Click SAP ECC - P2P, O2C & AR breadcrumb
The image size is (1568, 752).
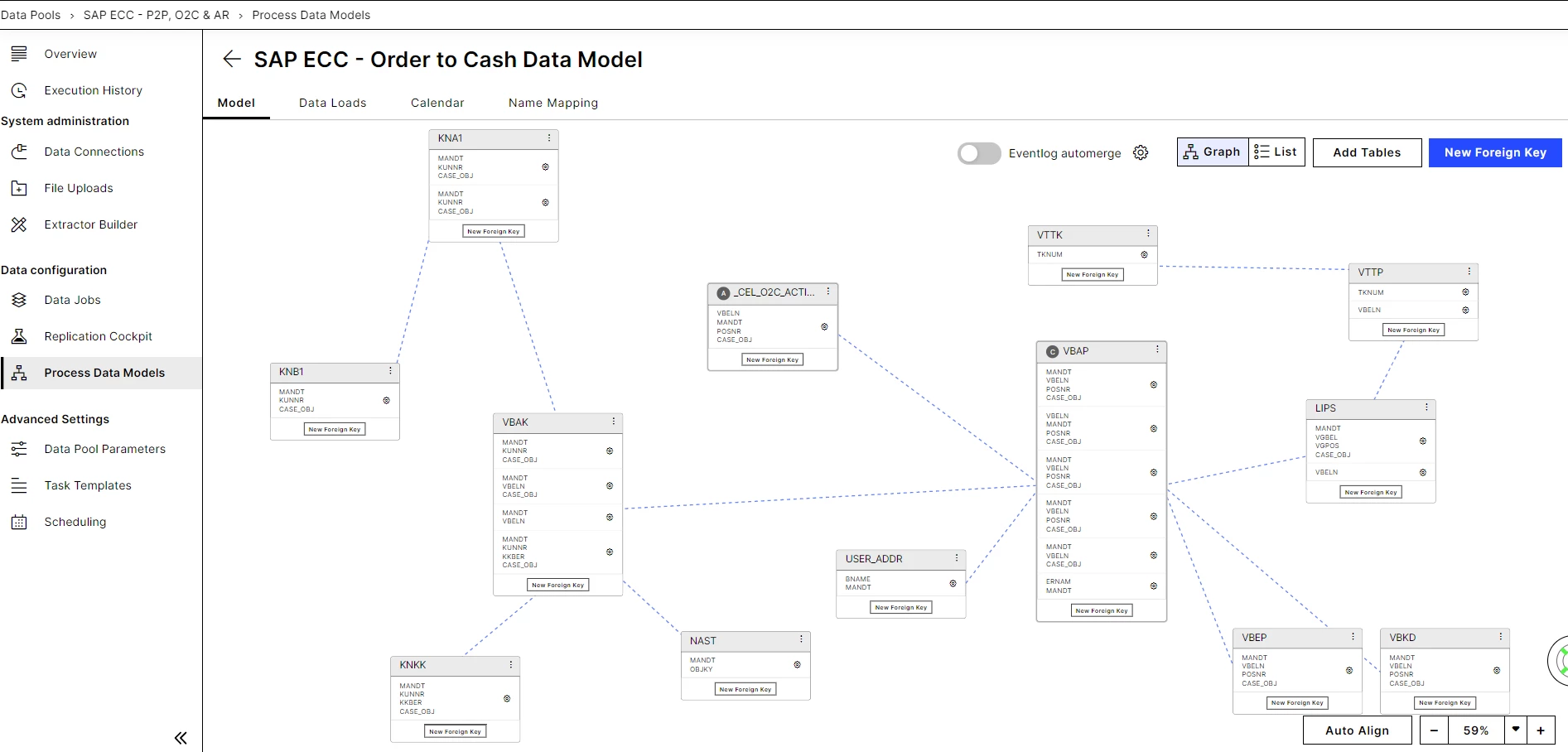click(x=157, y=15)
